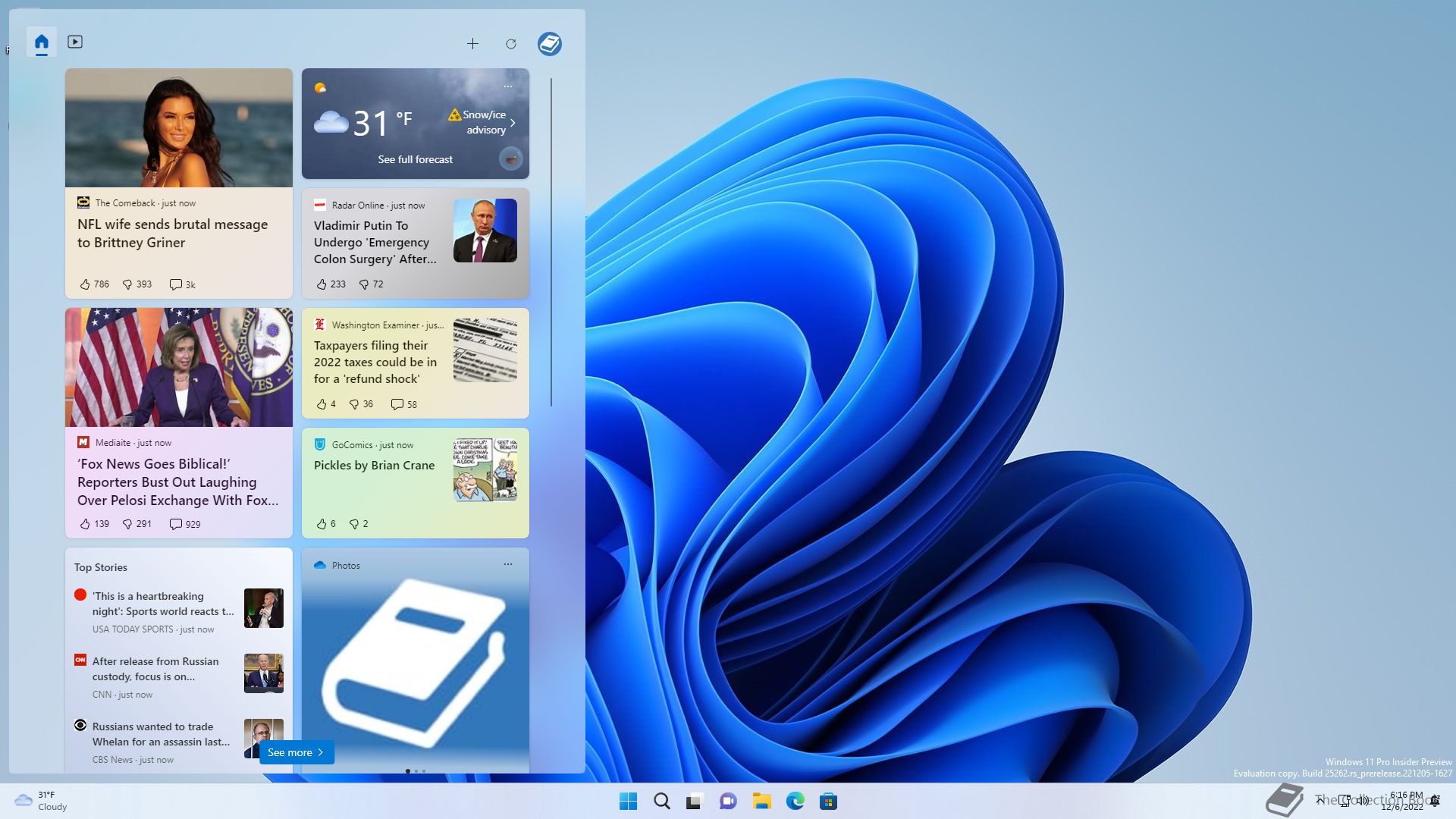Screen dimensions: 1456x819
Task: Open comments on Fox News Pelosi story
Action: point(184,524)
